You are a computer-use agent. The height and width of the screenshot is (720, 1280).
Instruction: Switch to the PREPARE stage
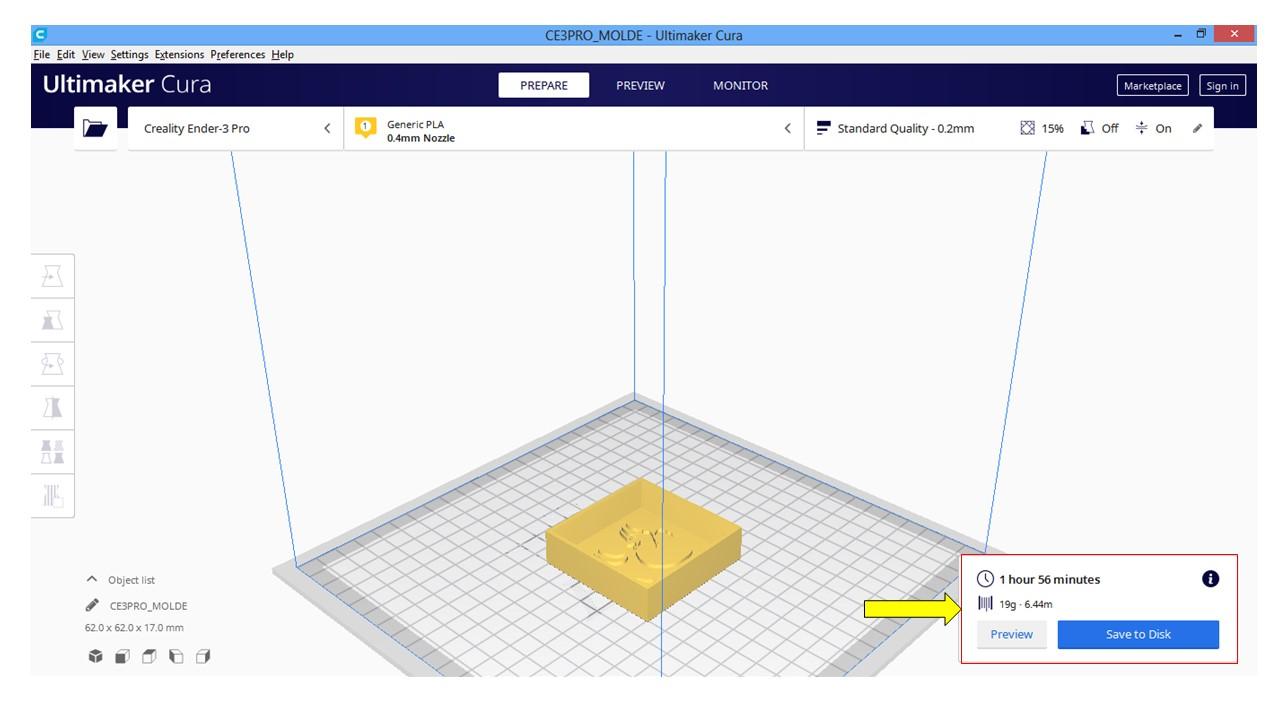tap(544, 85)
